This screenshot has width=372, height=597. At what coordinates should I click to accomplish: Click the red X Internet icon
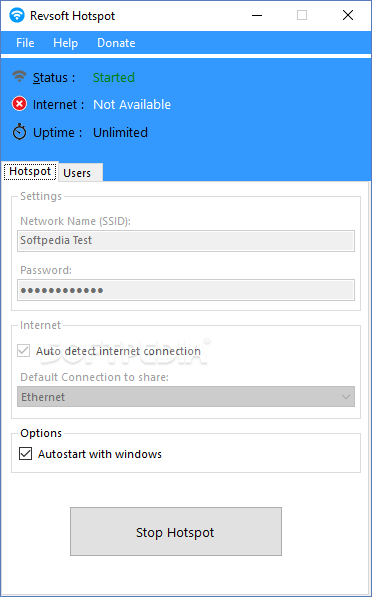click(x=19, y=104)
